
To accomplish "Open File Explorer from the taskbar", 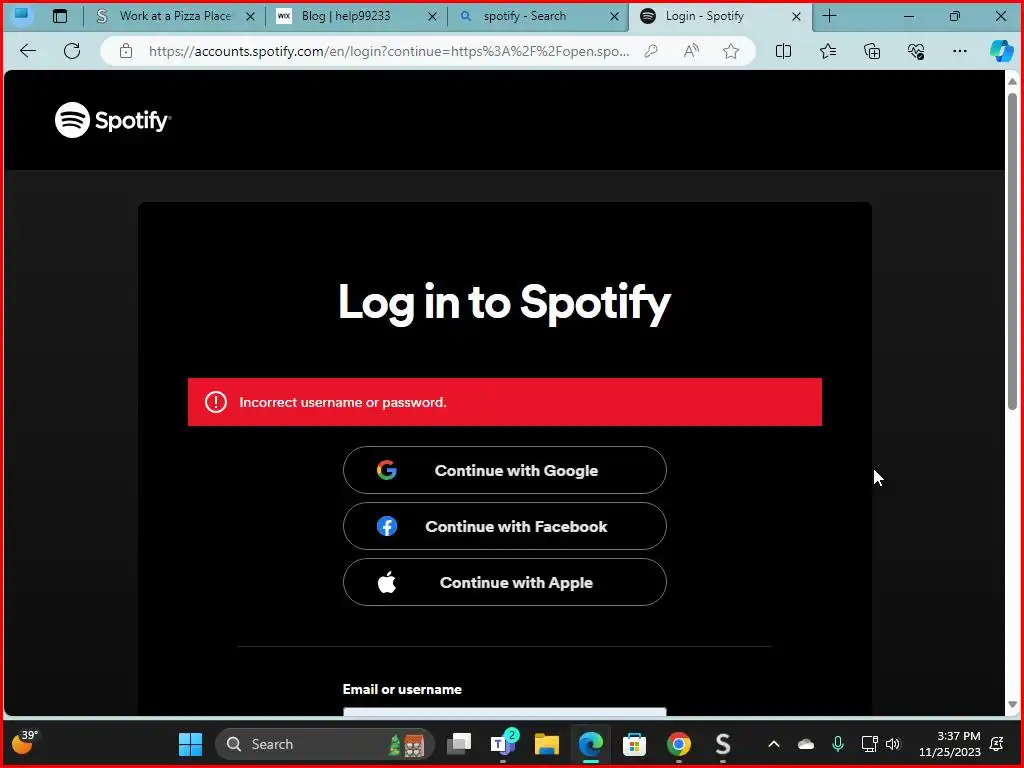I will (x=547, y=744).
